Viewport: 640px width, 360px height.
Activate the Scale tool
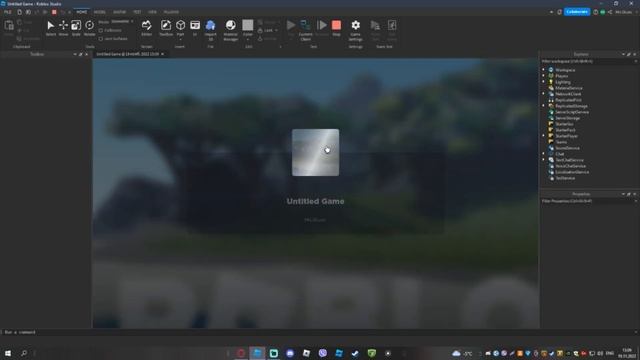coord(76,28)
